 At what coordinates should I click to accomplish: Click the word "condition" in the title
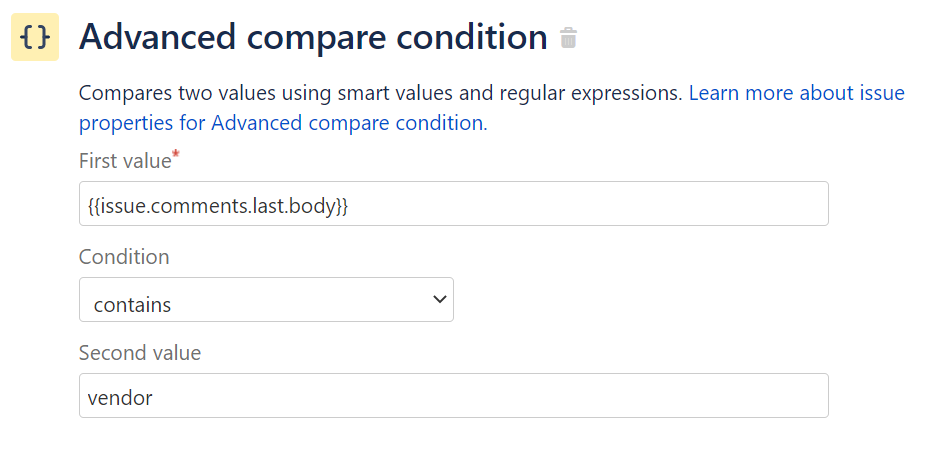pos(472,38)
